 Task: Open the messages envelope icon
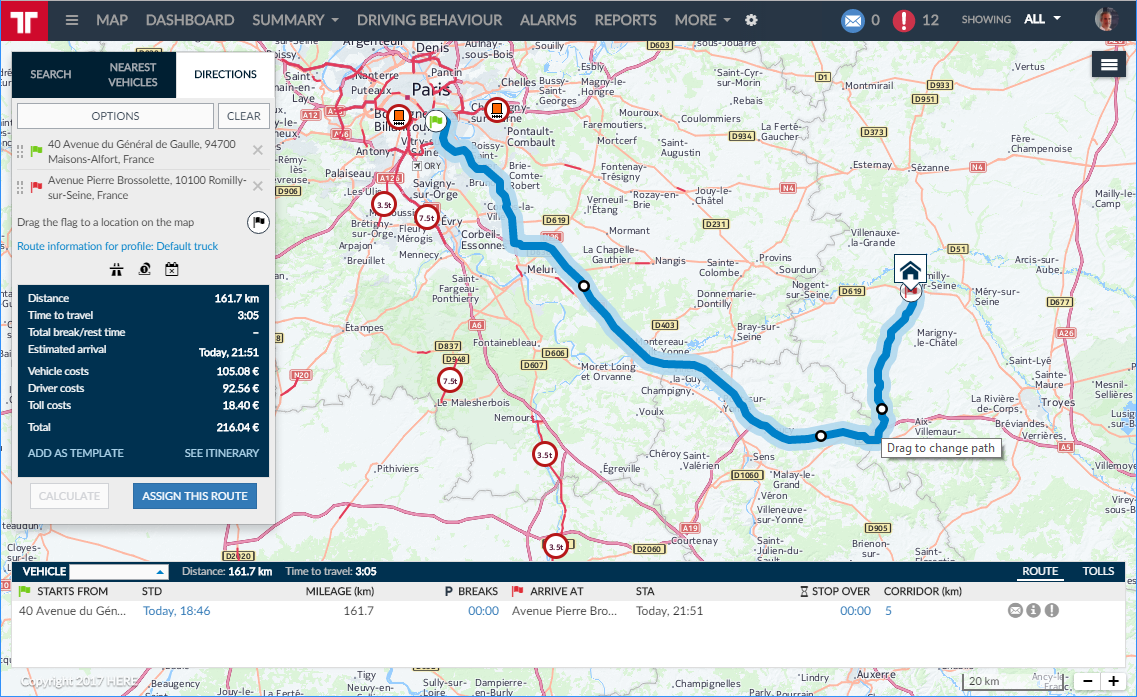pyautogui.click(x=852, y=20)
